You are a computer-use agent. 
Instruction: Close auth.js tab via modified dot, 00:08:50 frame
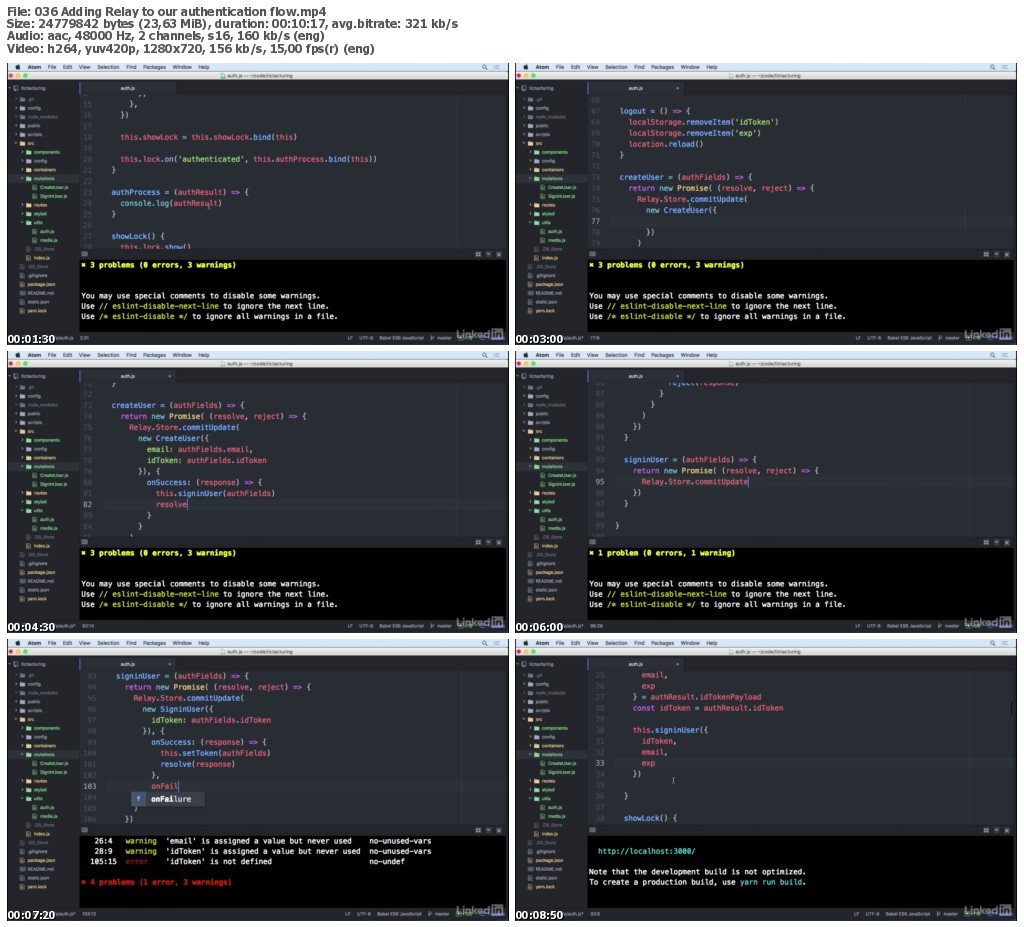click(677, 664)
